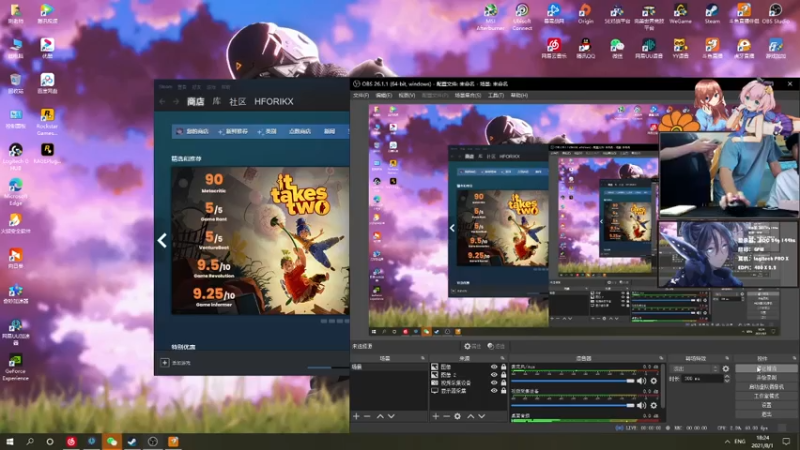Image resolution: width=800 pixels, height=450 pixels.
Task: Open the Microsoft Edge desktop shortcut
Action: 15,191
